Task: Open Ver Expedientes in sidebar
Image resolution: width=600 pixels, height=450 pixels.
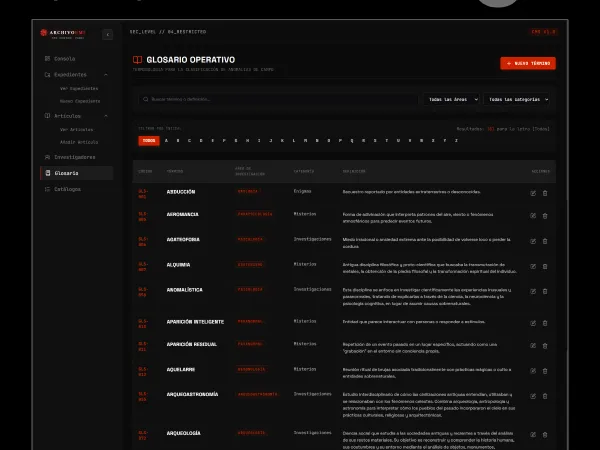Action: (79, 88)
